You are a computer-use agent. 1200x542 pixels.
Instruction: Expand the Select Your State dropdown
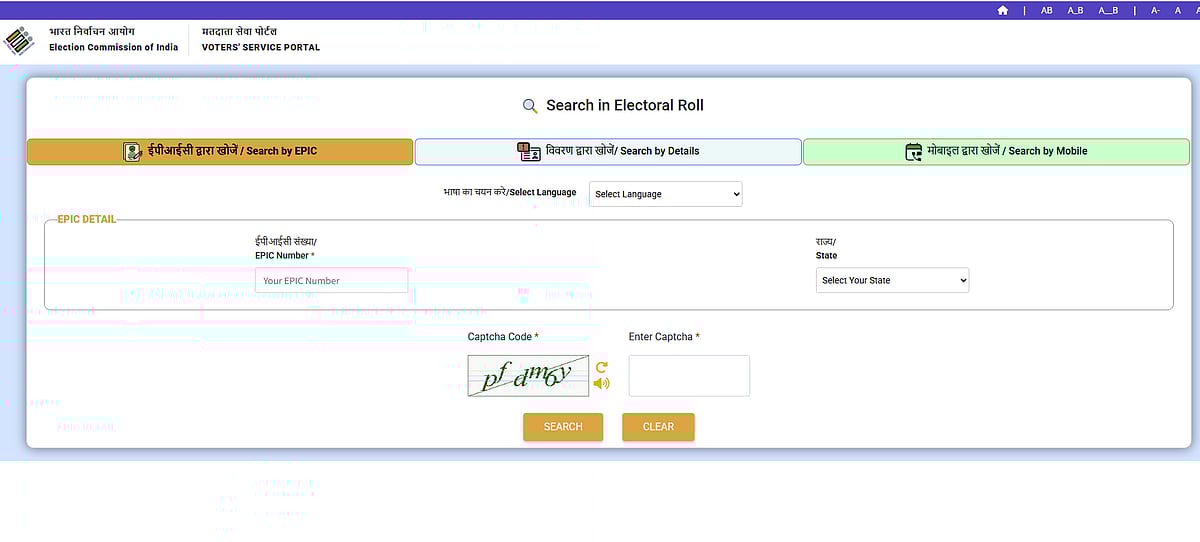click(892, 281)
